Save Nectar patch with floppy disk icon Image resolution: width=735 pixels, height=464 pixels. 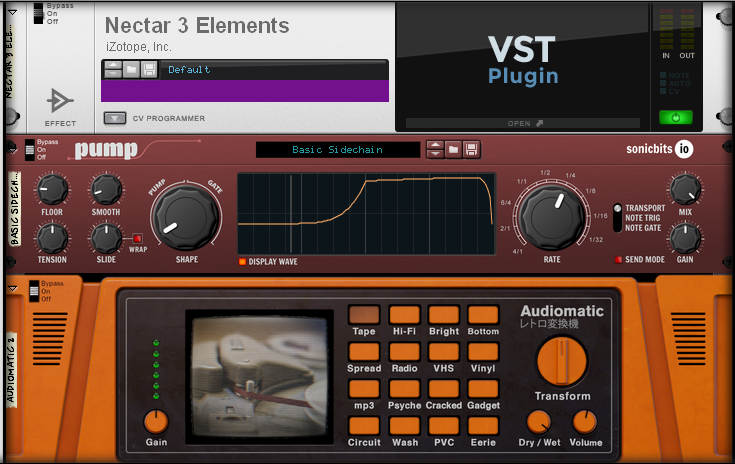coord(150,70)
